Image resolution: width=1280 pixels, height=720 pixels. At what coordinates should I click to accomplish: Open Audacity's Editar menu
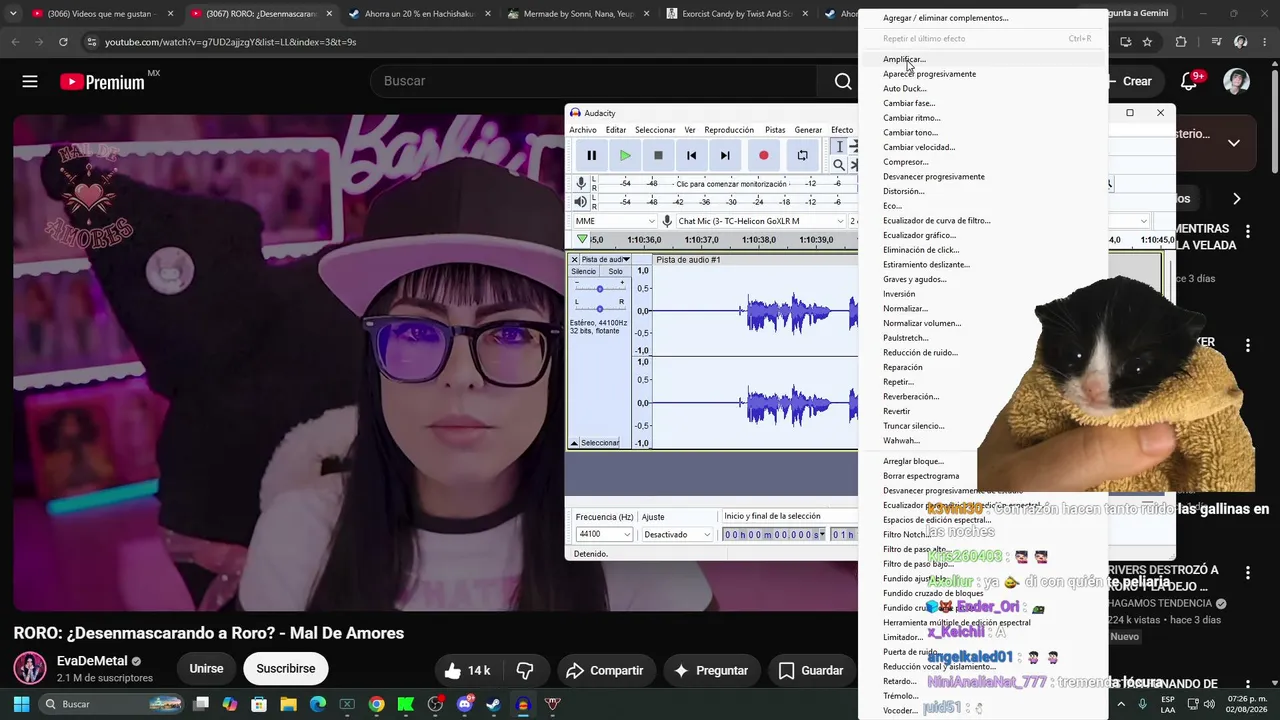click(x=616, y=130)
